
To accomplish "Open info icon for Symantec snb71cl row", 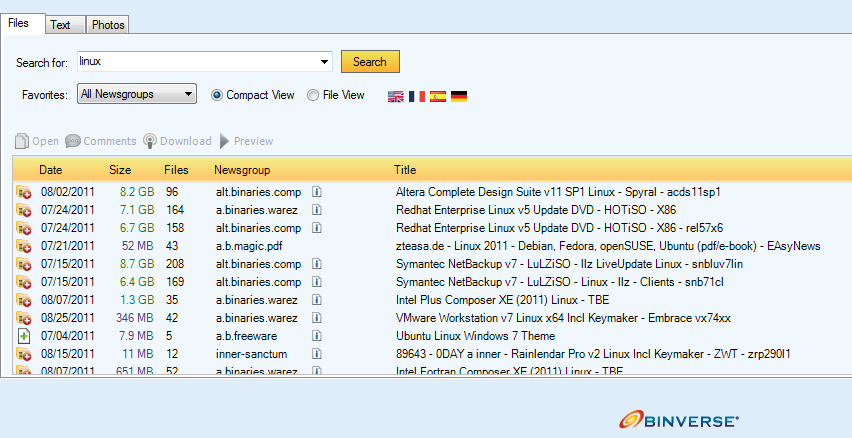I will click(317, 282).
